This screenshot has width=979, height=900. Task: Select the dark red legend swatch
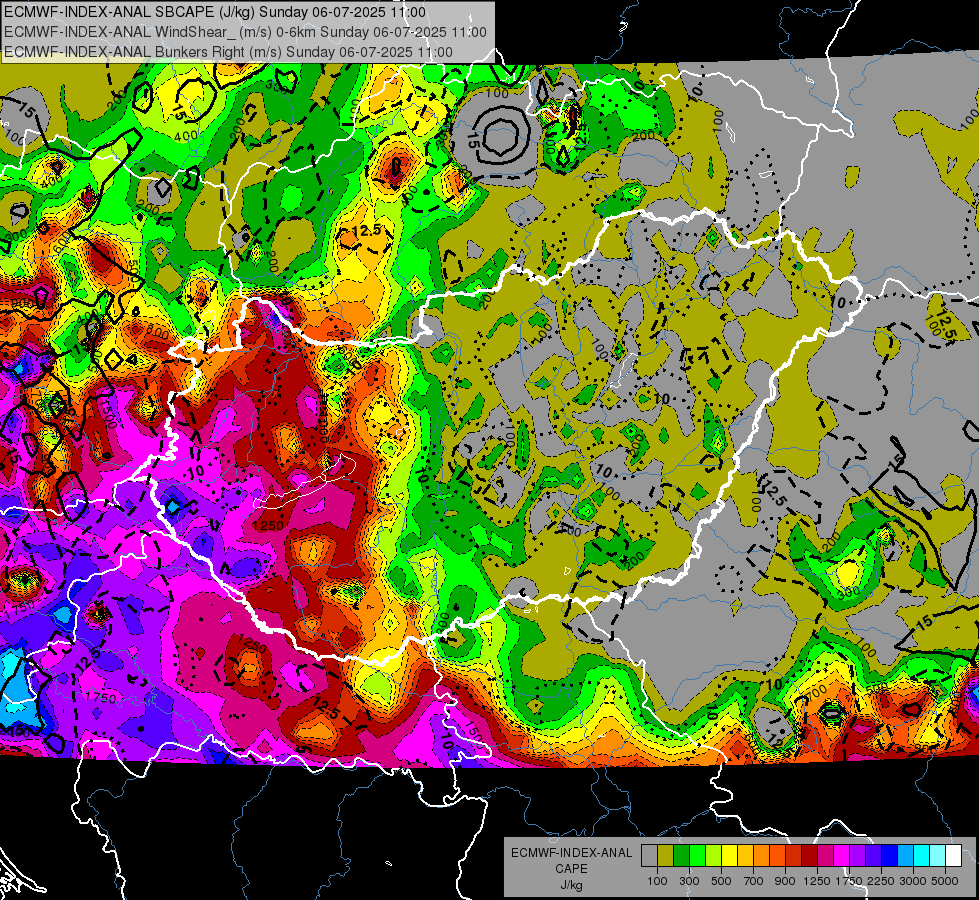(x=810, y=856)
